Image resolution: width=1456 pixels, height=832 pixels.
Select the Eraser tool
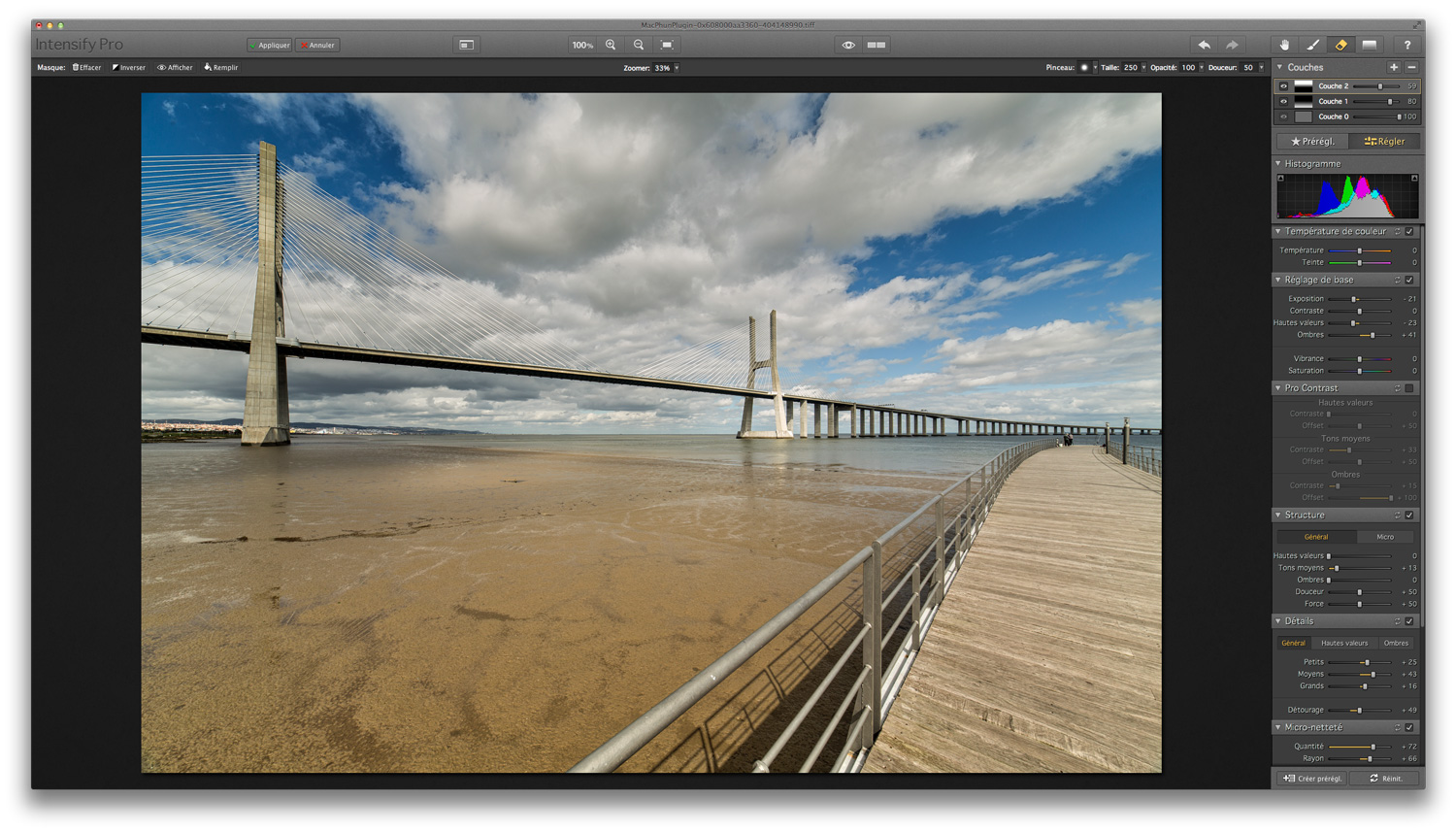(x=1341, y=45)
